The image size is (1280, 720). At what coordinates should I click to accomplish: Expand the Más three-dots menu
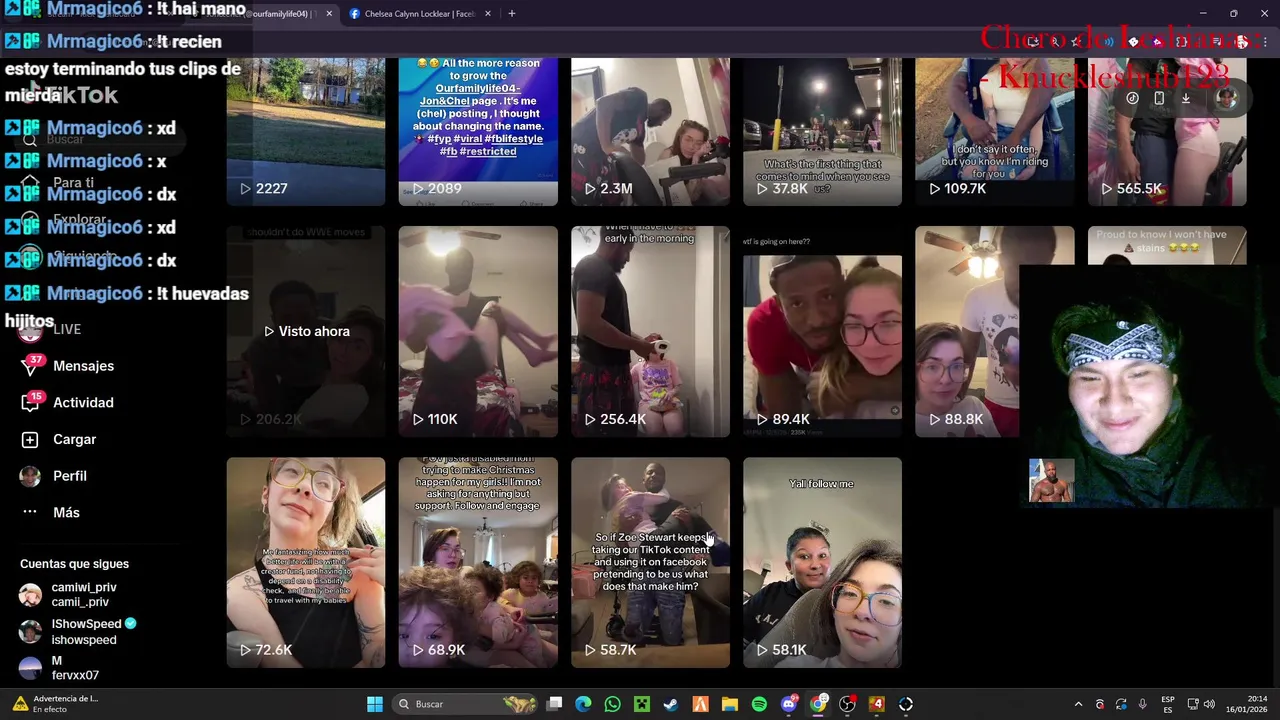[30, 513]
